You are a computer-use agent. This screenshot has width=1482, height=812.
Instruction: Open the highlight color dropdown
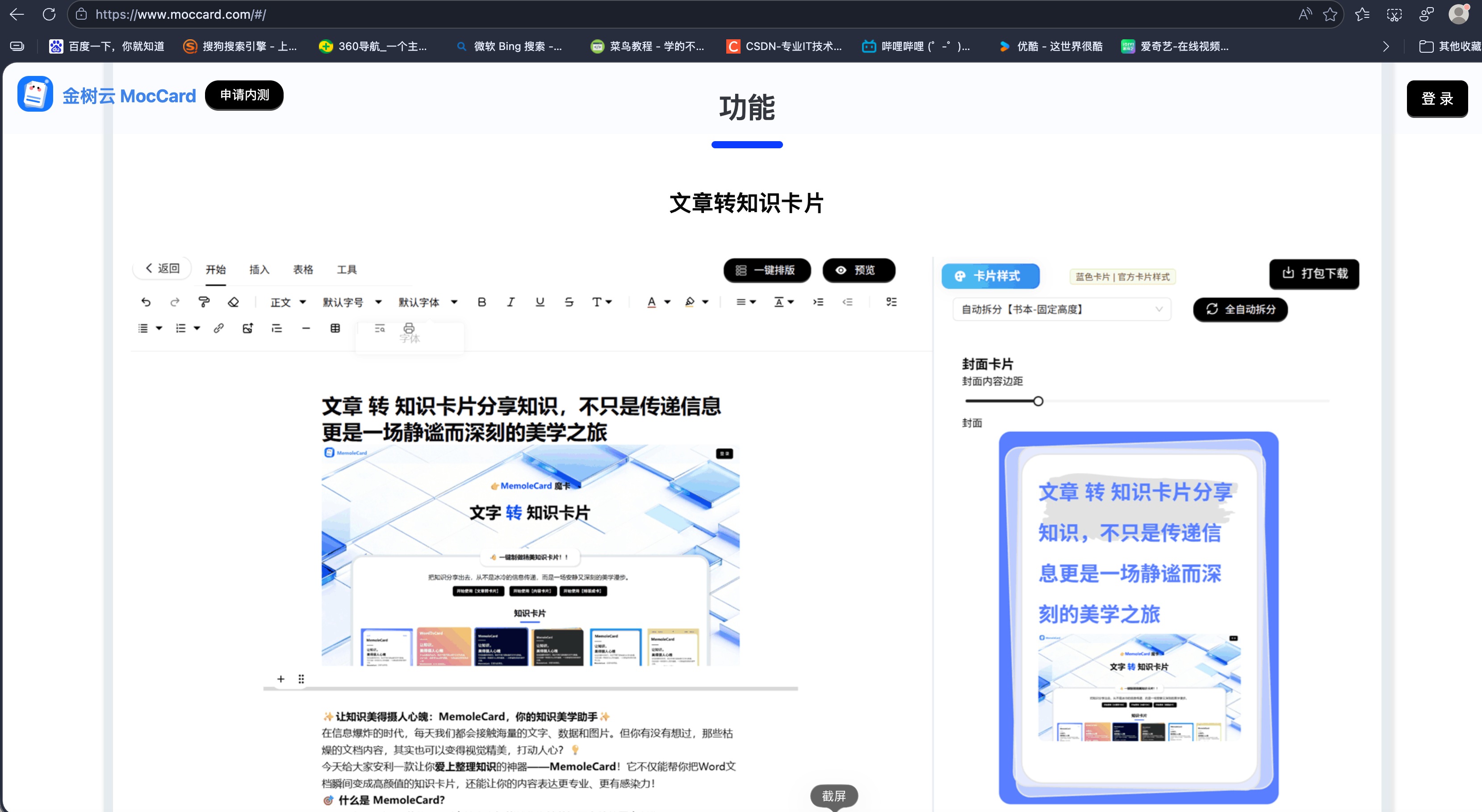tap(696, 302)
